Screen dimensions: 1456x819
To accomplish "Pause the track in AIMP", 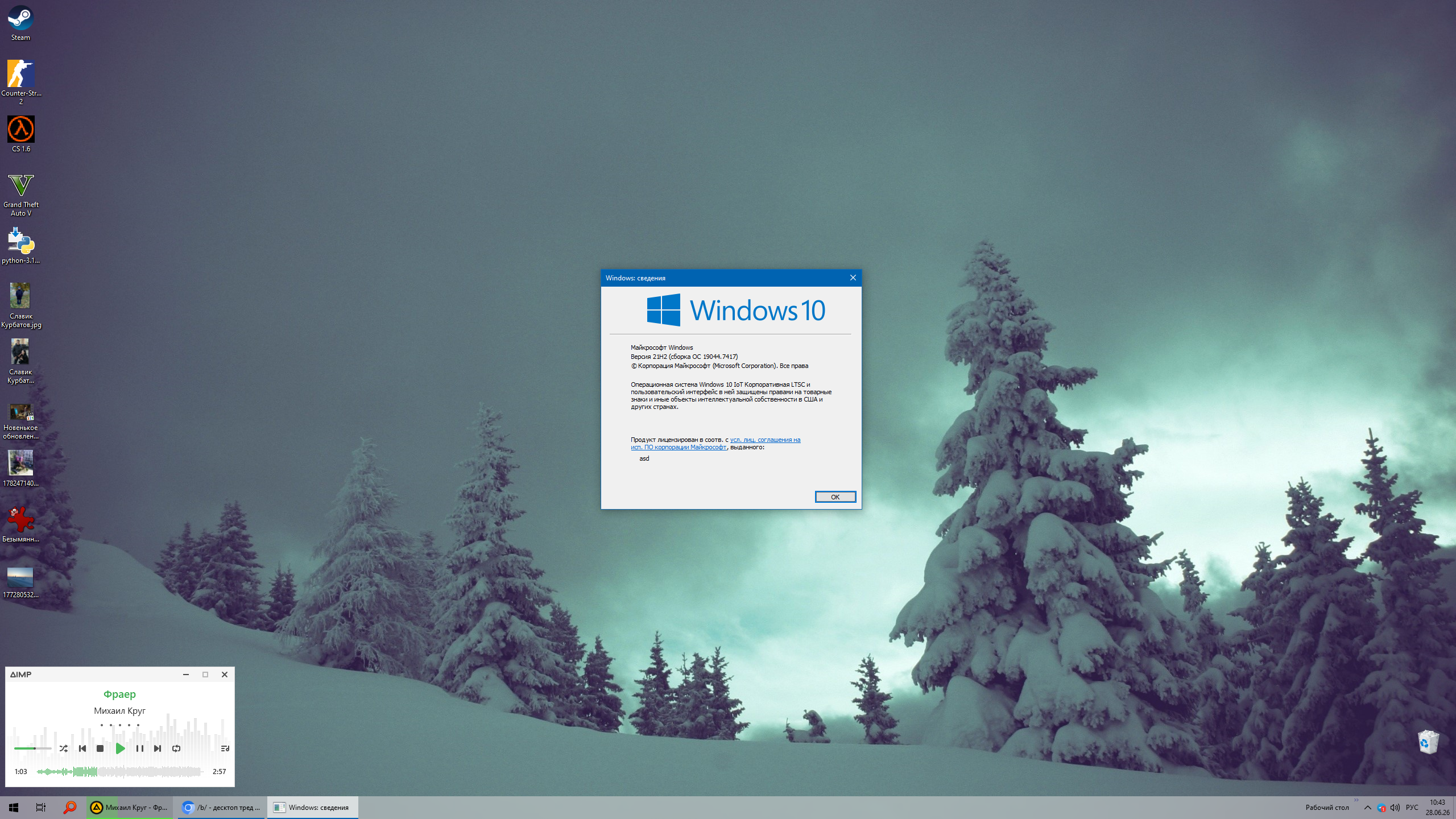I will pyautogui.click(x=139, y=748).
